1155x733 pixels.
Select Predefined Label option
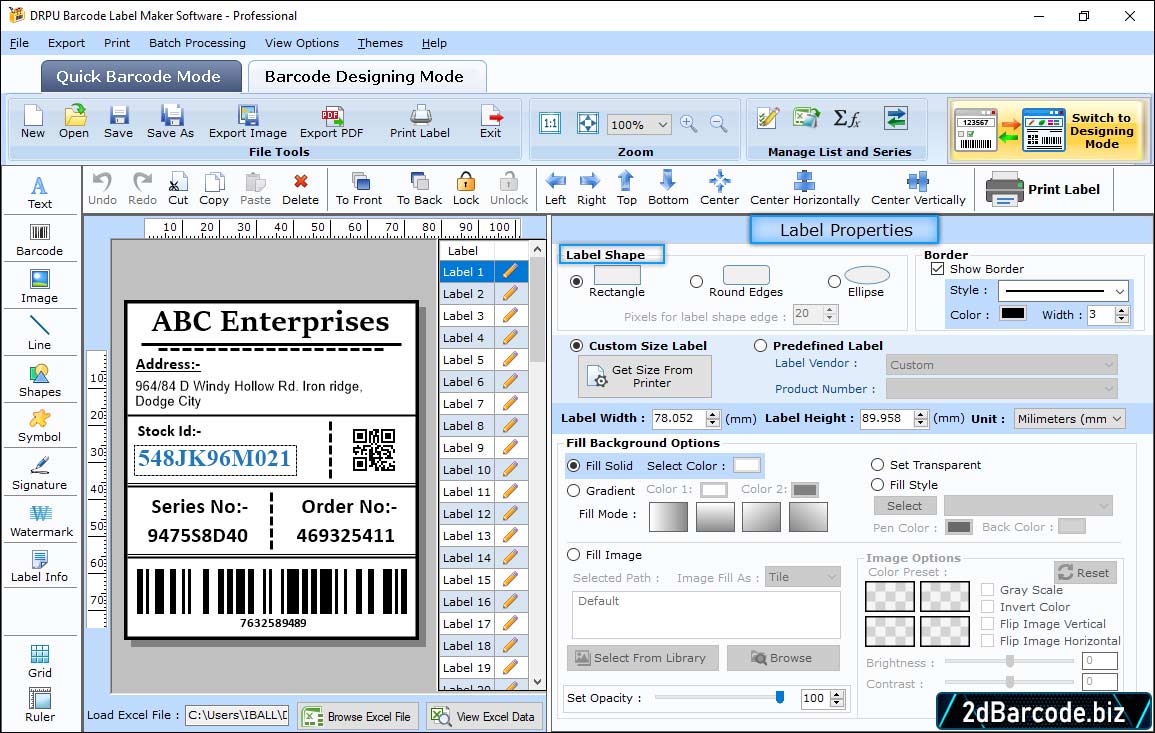coord(760,346)
